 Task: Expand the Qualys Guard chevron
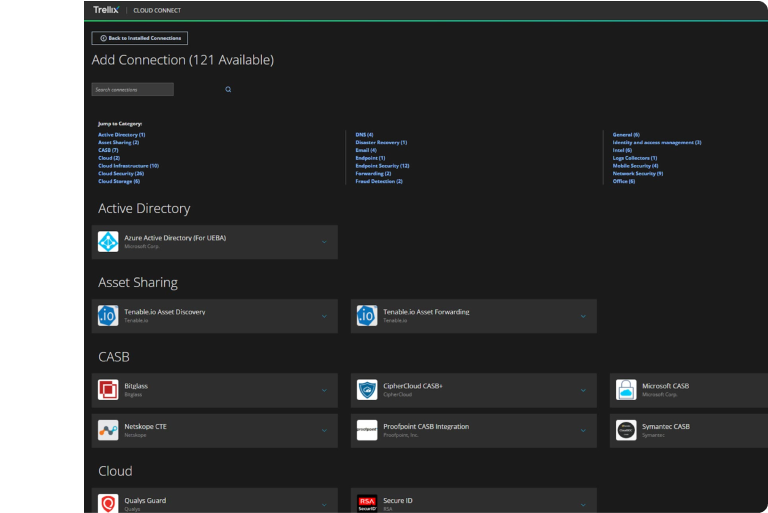pyautogui.click(x=324, y=505)
